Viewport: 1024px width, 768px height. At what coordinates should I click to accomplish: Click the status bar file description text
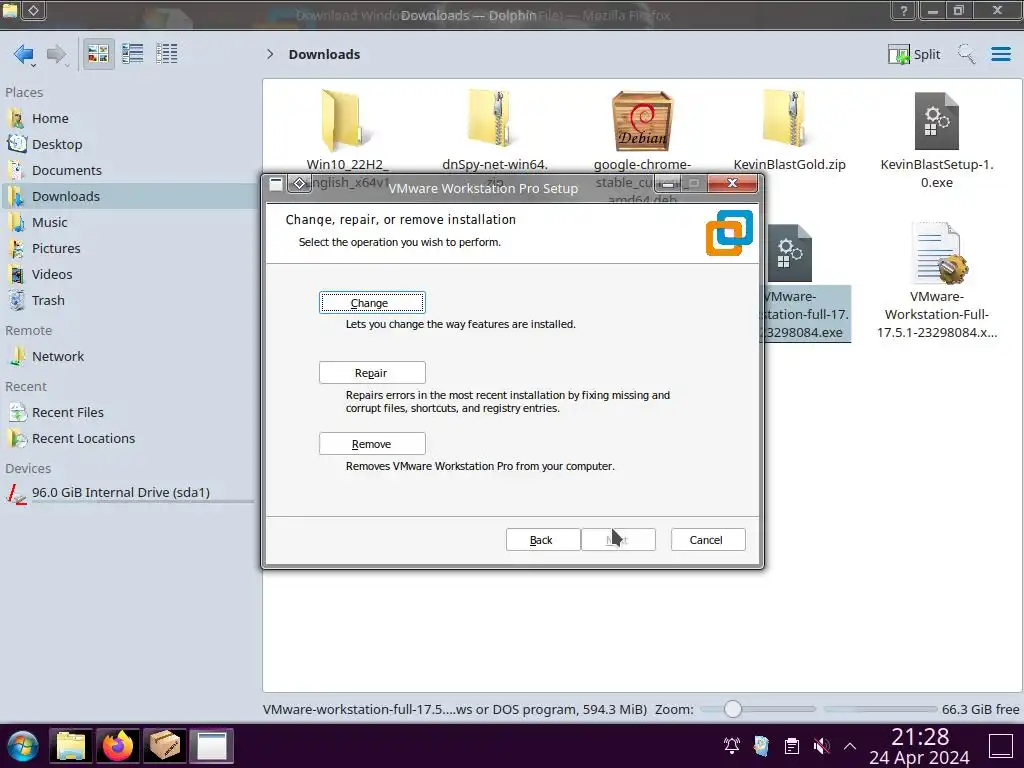click(455, 710)
